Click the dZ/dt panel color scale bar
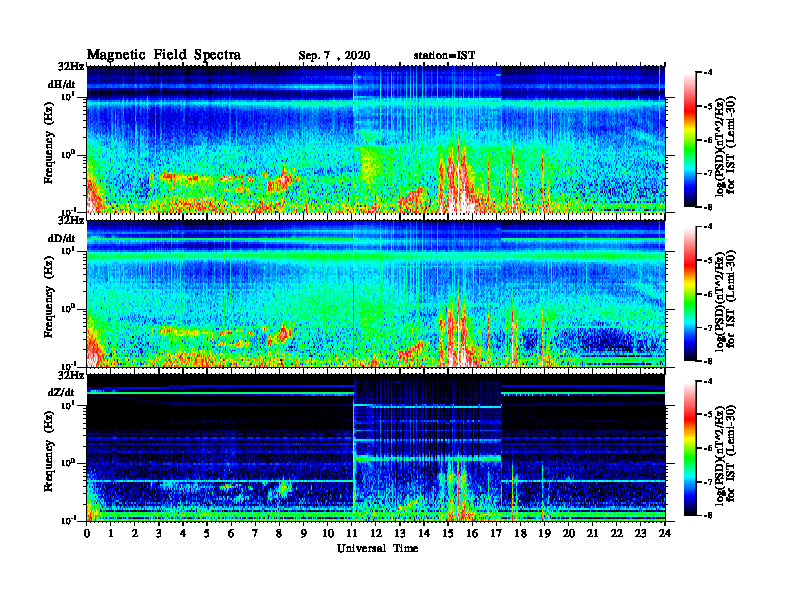This screenshot has width=792, height=612. 690,448
